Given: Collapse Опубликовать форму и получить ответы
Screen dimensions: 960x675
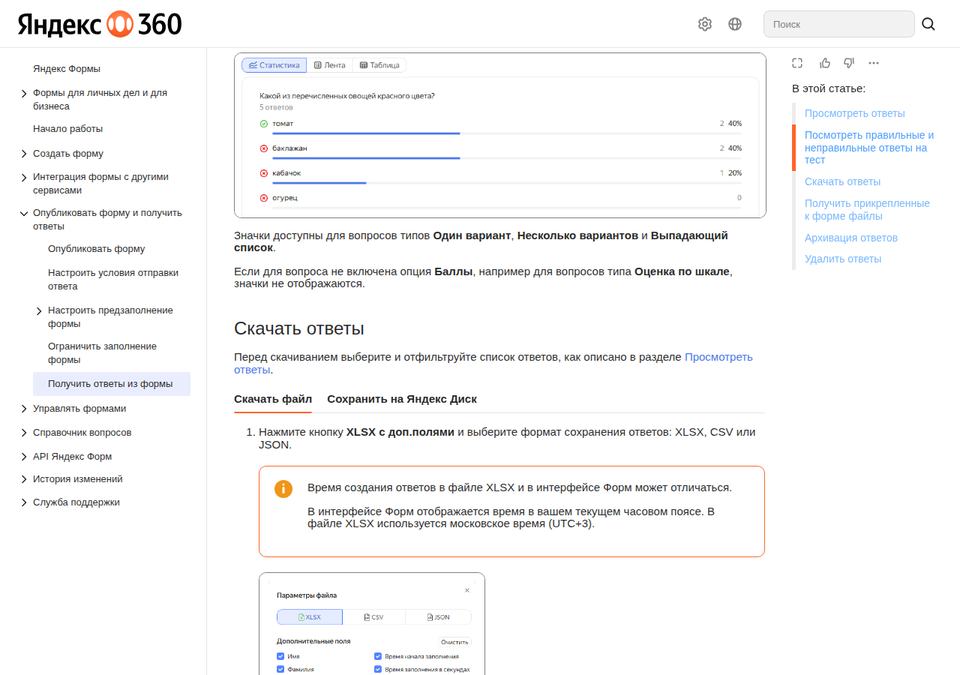Looking at the screenshot, I should tap(24, 214).
